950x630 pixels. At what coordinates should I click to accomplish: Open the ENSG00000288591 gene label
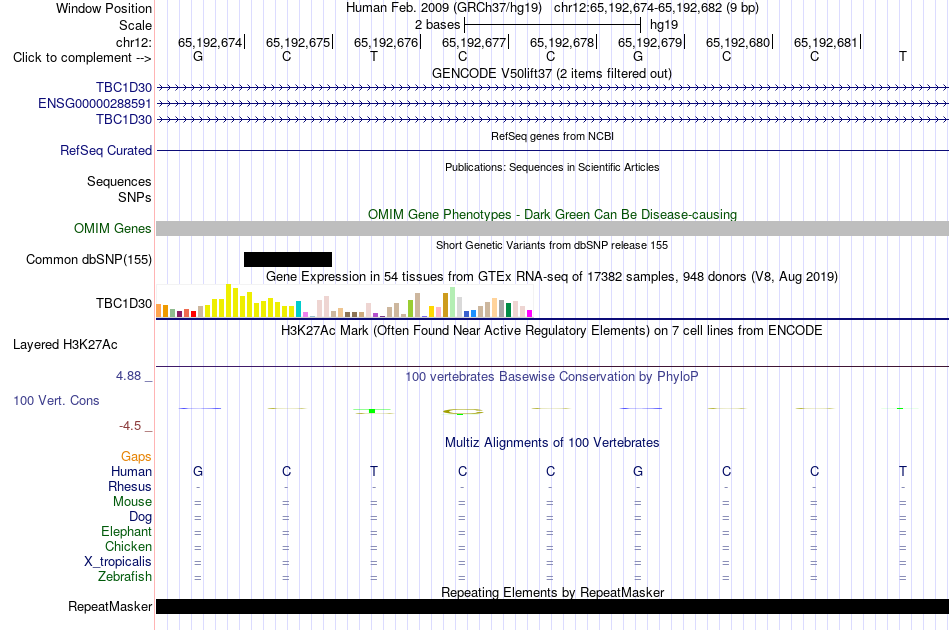[x=95, y=104]
